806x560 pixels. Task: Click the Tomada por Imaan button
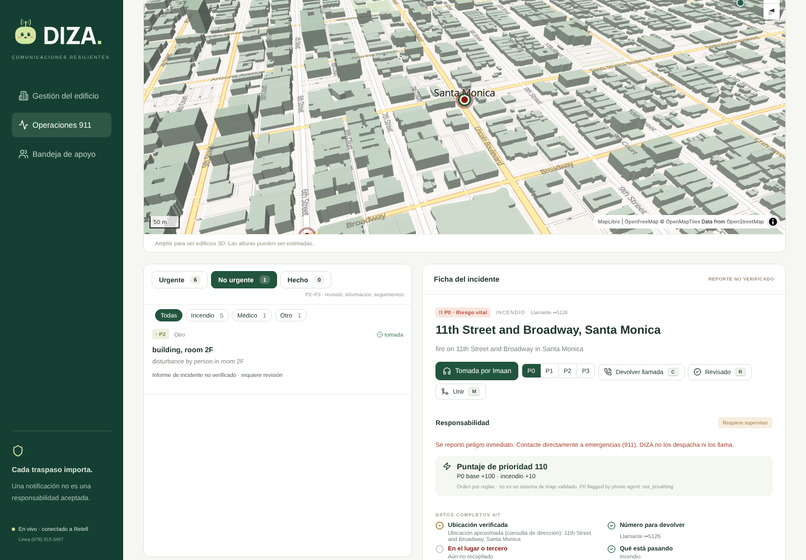pyautogui.click(x=477, y=371)
